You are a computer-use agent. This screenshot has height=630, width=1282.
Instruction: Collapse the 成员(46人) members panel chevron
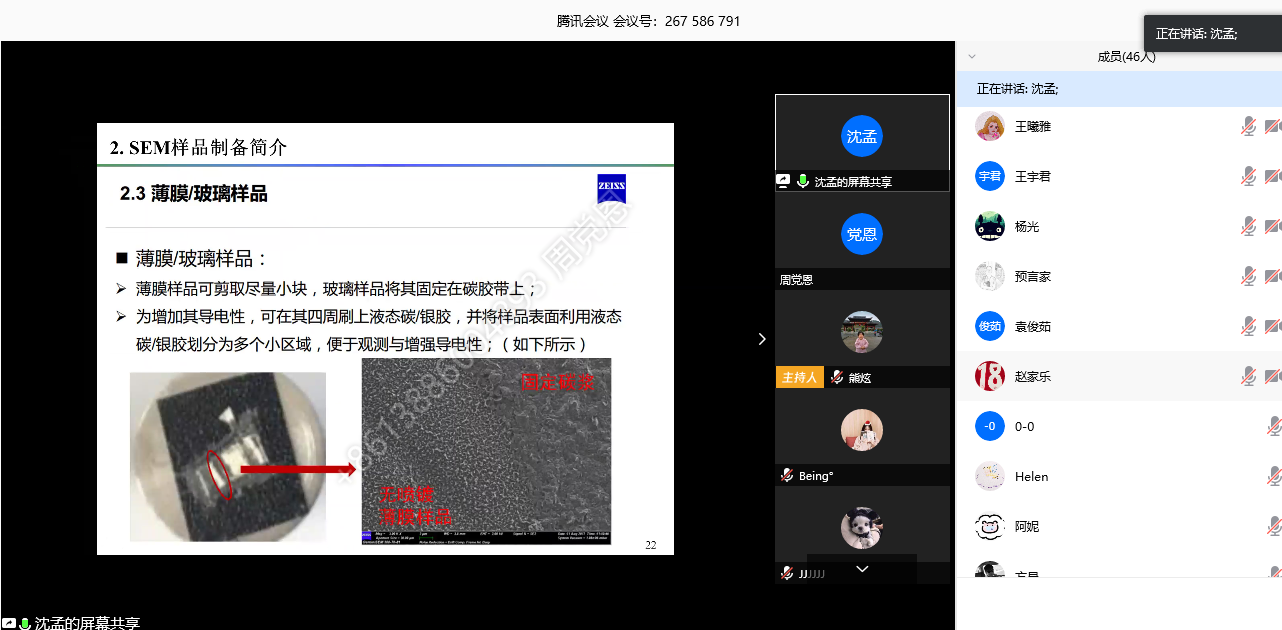coord(971,57)
